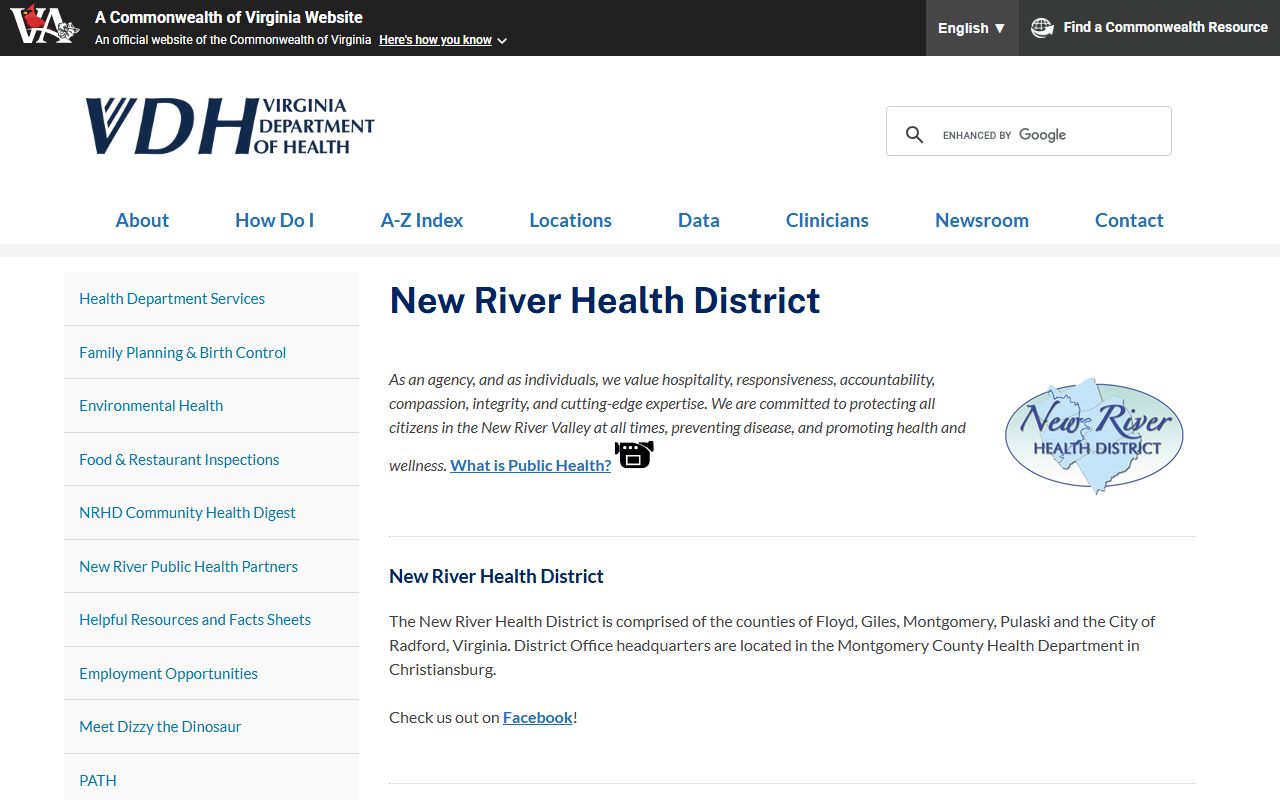Open the How Do I menu
The image size is (1280, 800).
pos(275,220)
